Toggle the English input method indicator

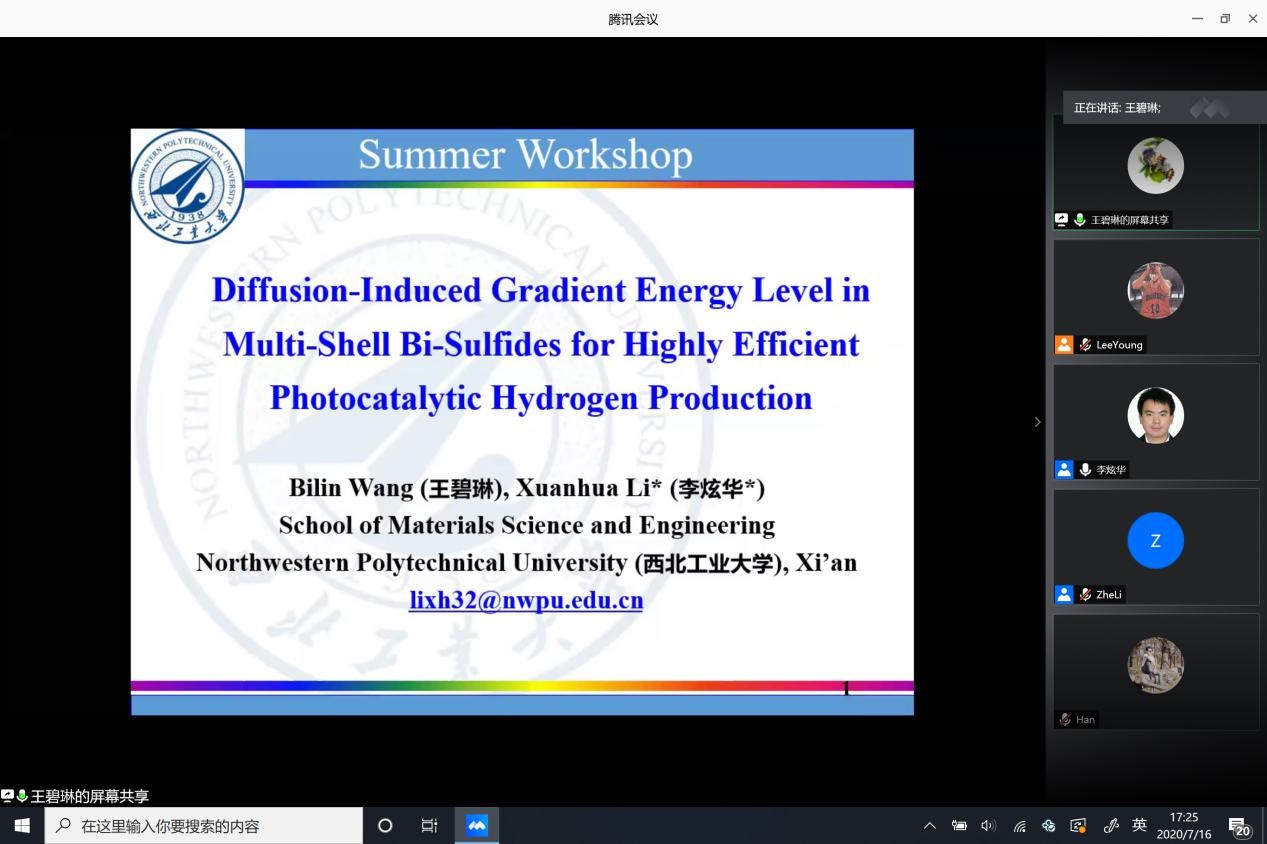click(1139, 826)
